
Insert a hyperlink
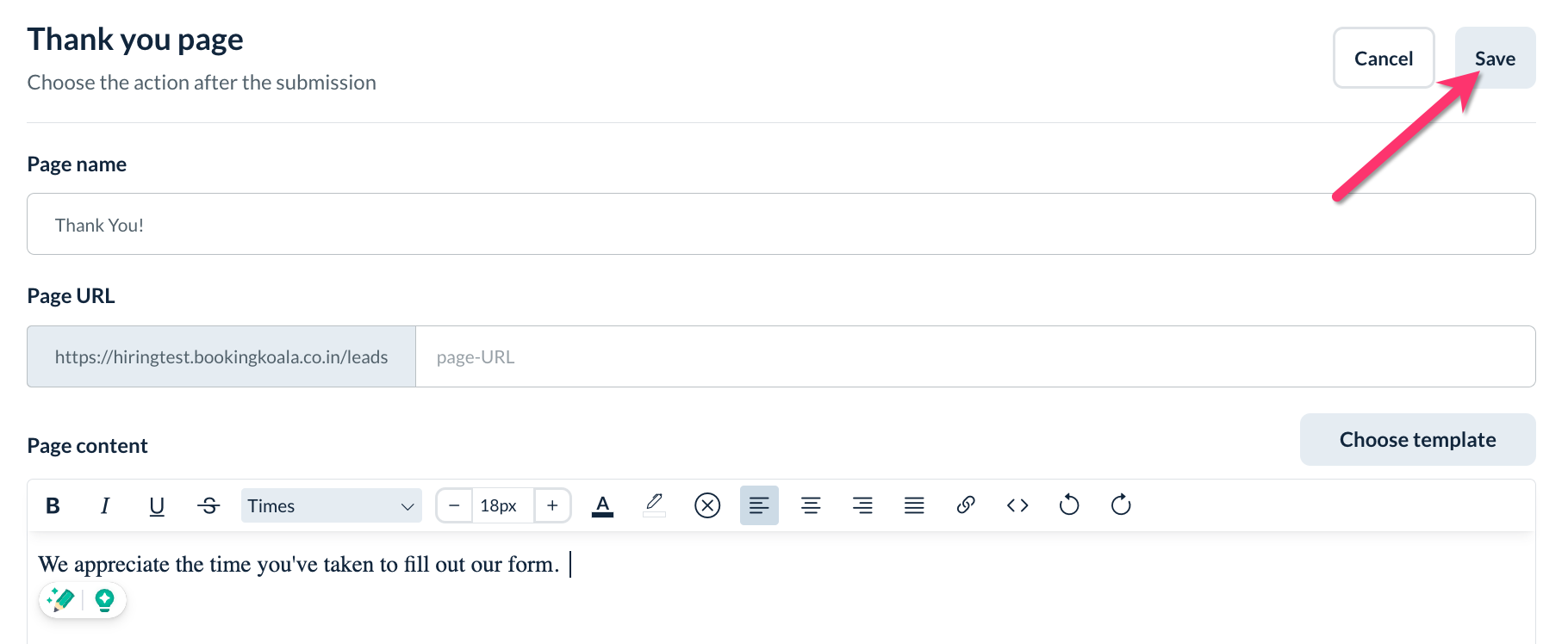coord(966,505)
